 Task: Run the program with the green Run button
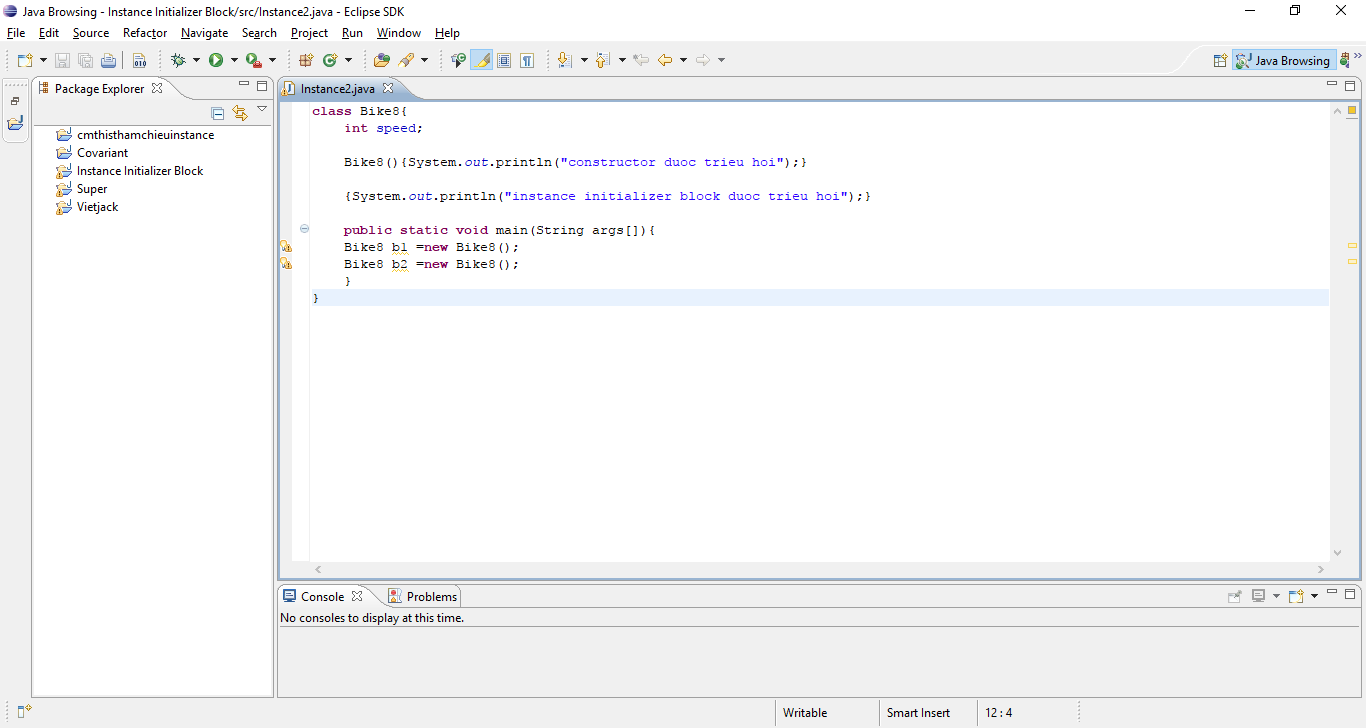[x=216, y=61]
